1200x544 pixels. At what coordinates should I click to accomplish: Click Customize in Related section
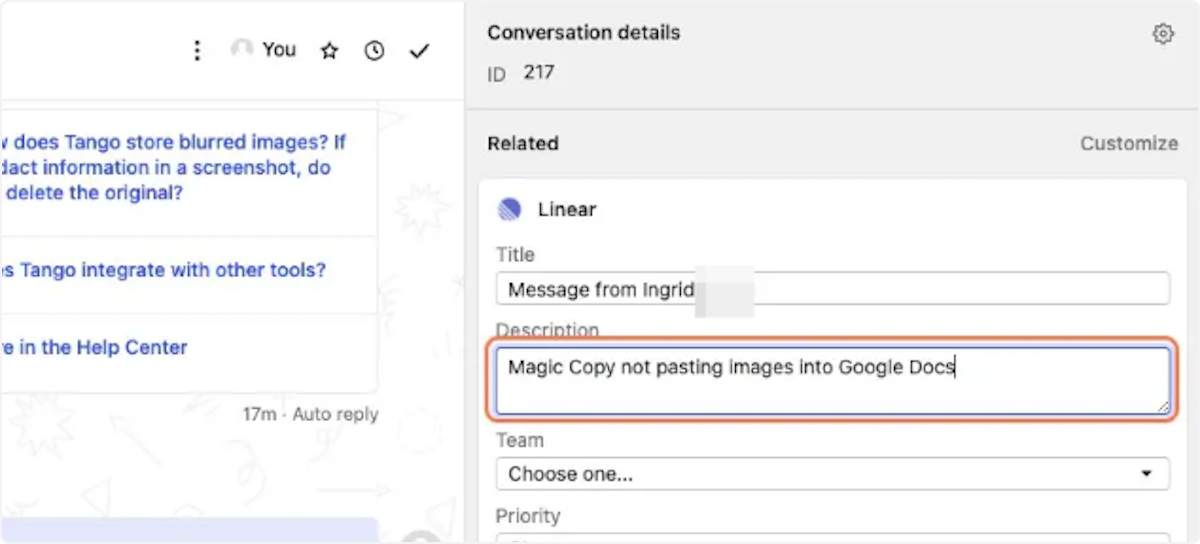[x=1129, y=143]
